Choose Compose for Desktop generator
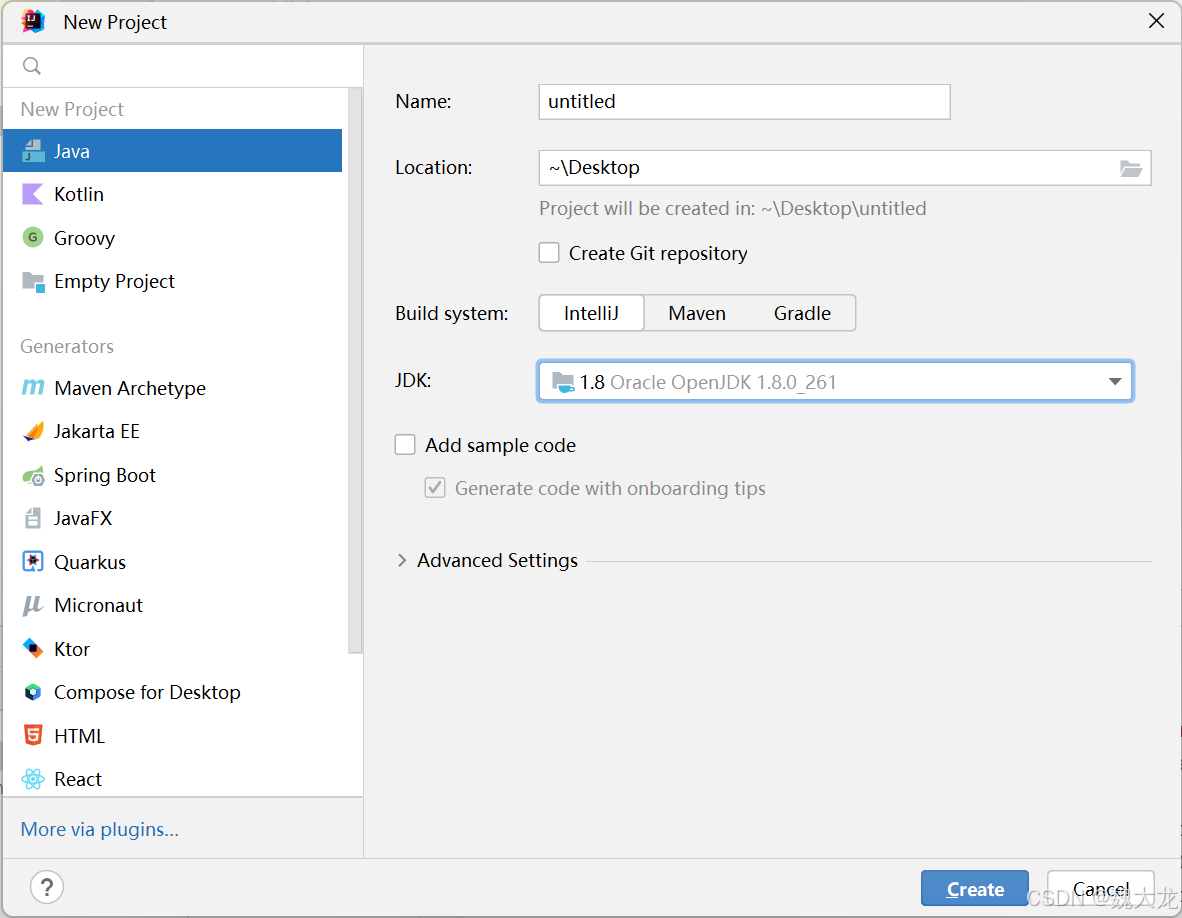Screen dimensions: 1182x918 point(173,692)
